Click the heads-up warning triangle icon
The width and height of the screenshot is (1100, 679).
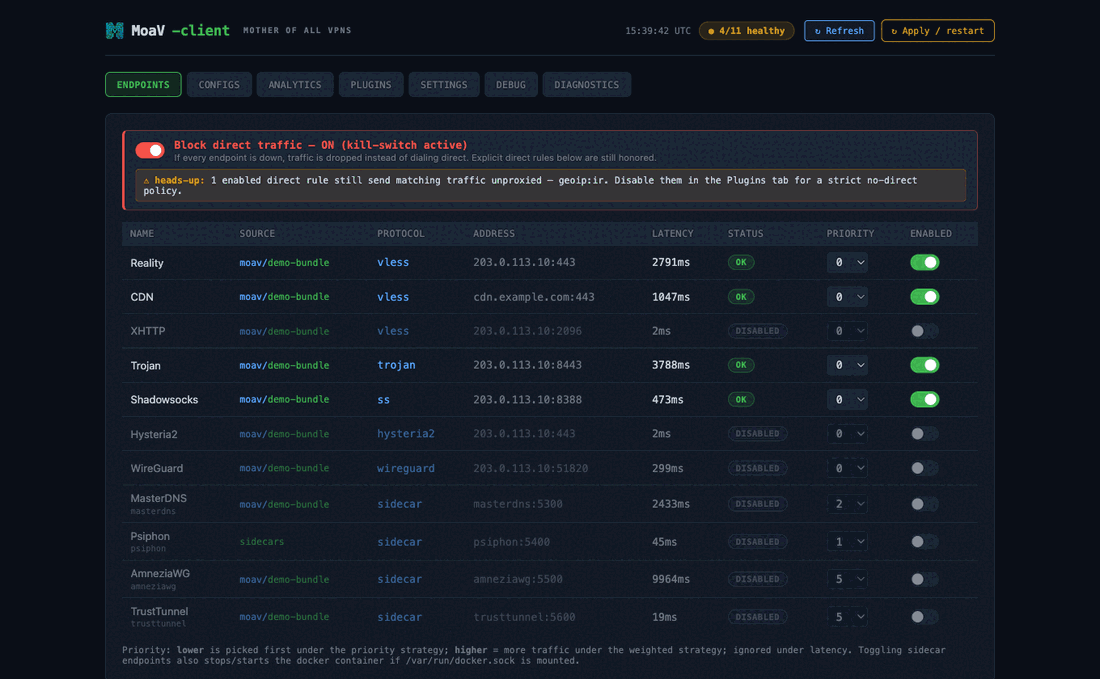(147, 180)
